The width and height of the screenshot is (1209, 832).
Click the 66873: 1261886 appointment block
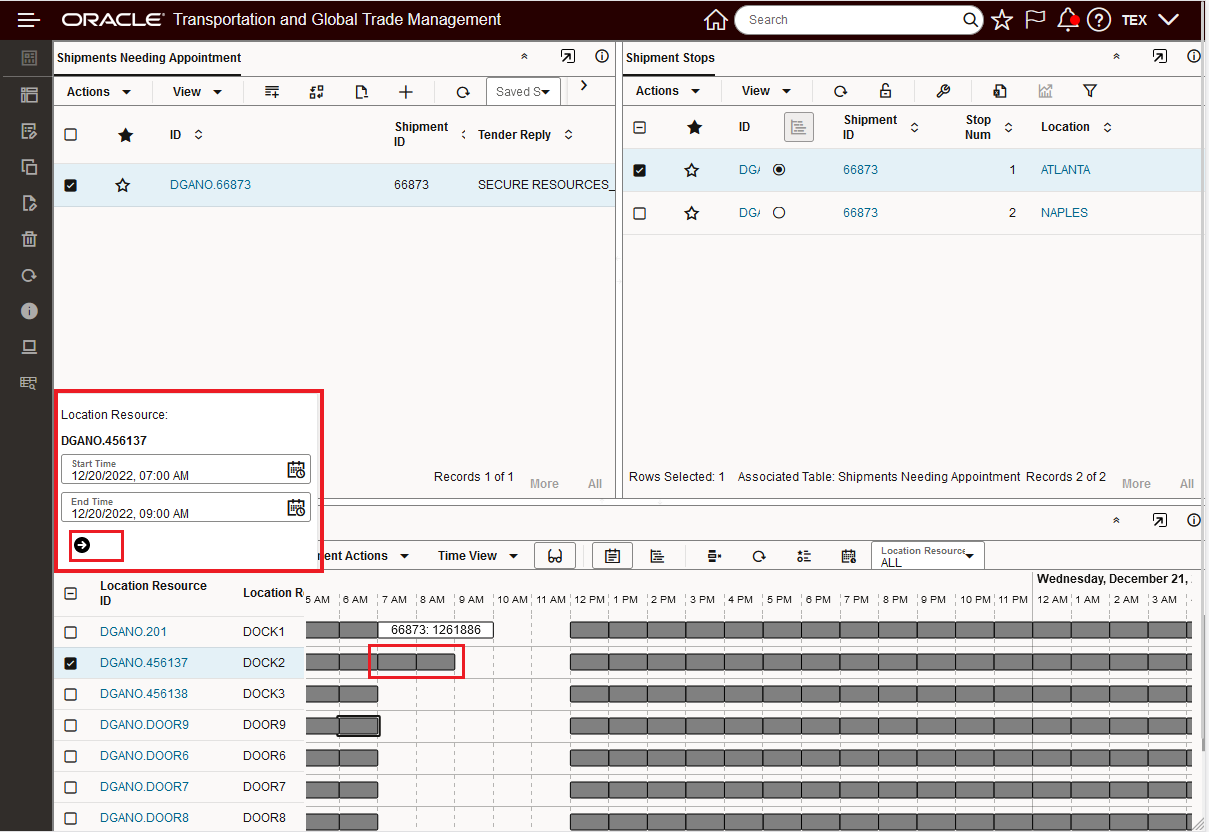tap(436, 630)
